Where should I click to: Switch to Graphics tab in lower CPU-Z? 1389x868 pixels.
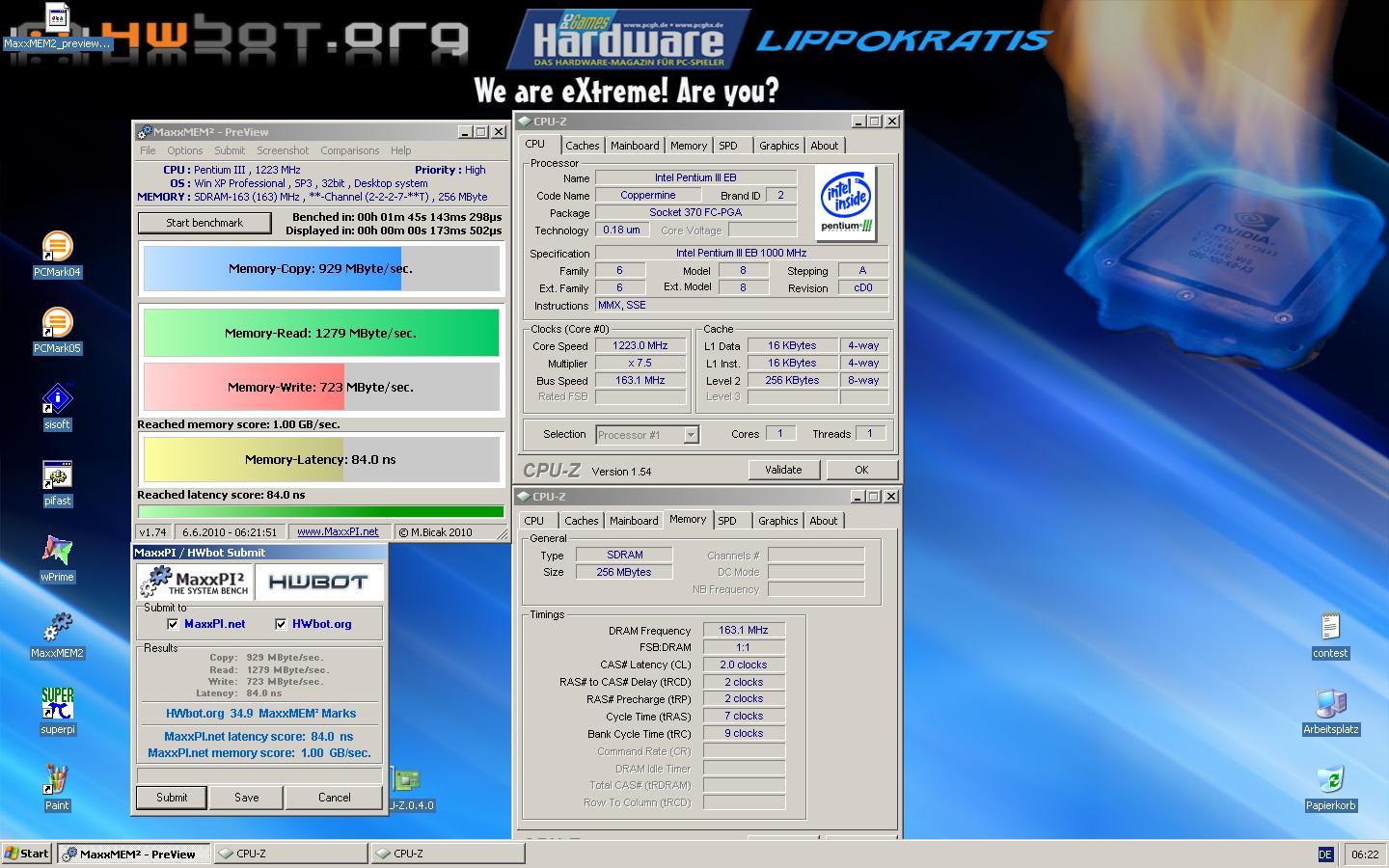[777, 521]
